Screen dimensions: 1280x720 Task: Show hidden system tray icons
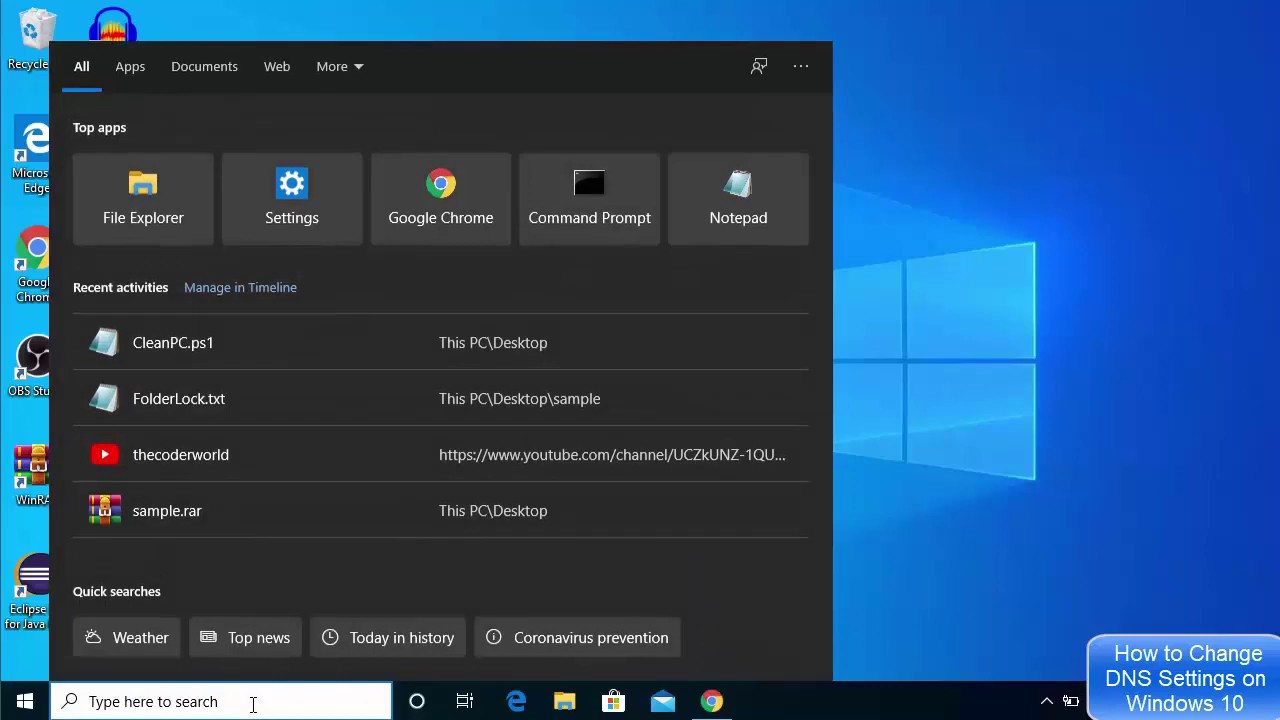[x=1047, y=701]
